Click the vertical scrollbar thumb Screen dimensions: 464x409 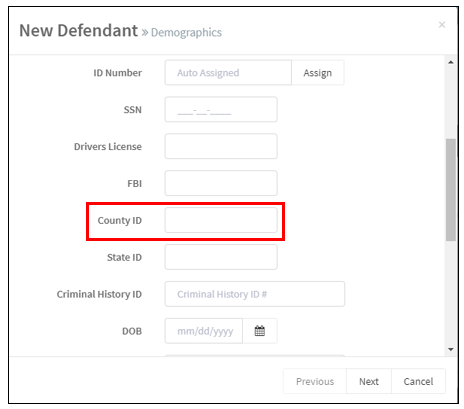tap(451, 190)
